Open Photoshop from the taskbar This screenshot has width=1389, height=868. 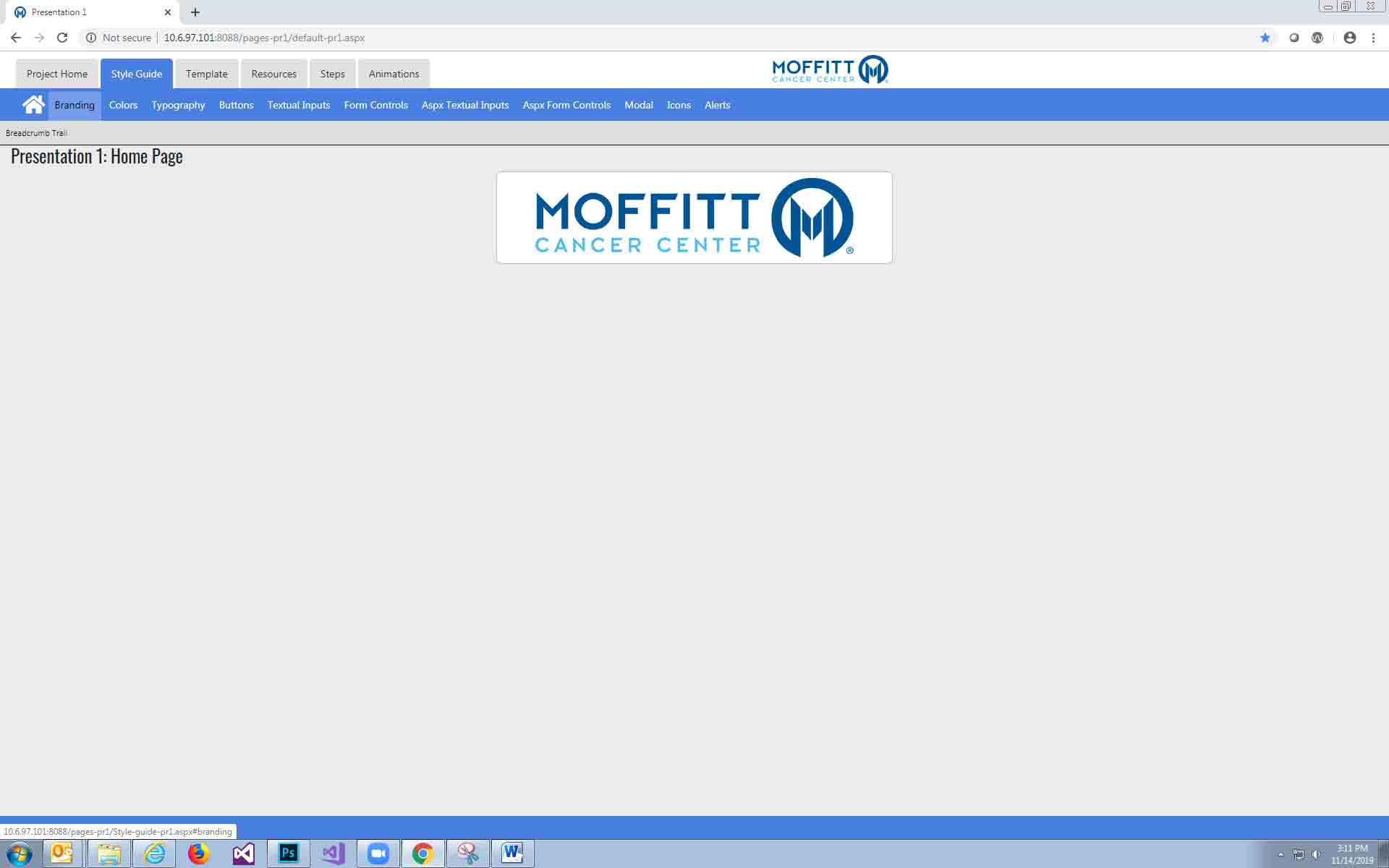pos(289,854)
